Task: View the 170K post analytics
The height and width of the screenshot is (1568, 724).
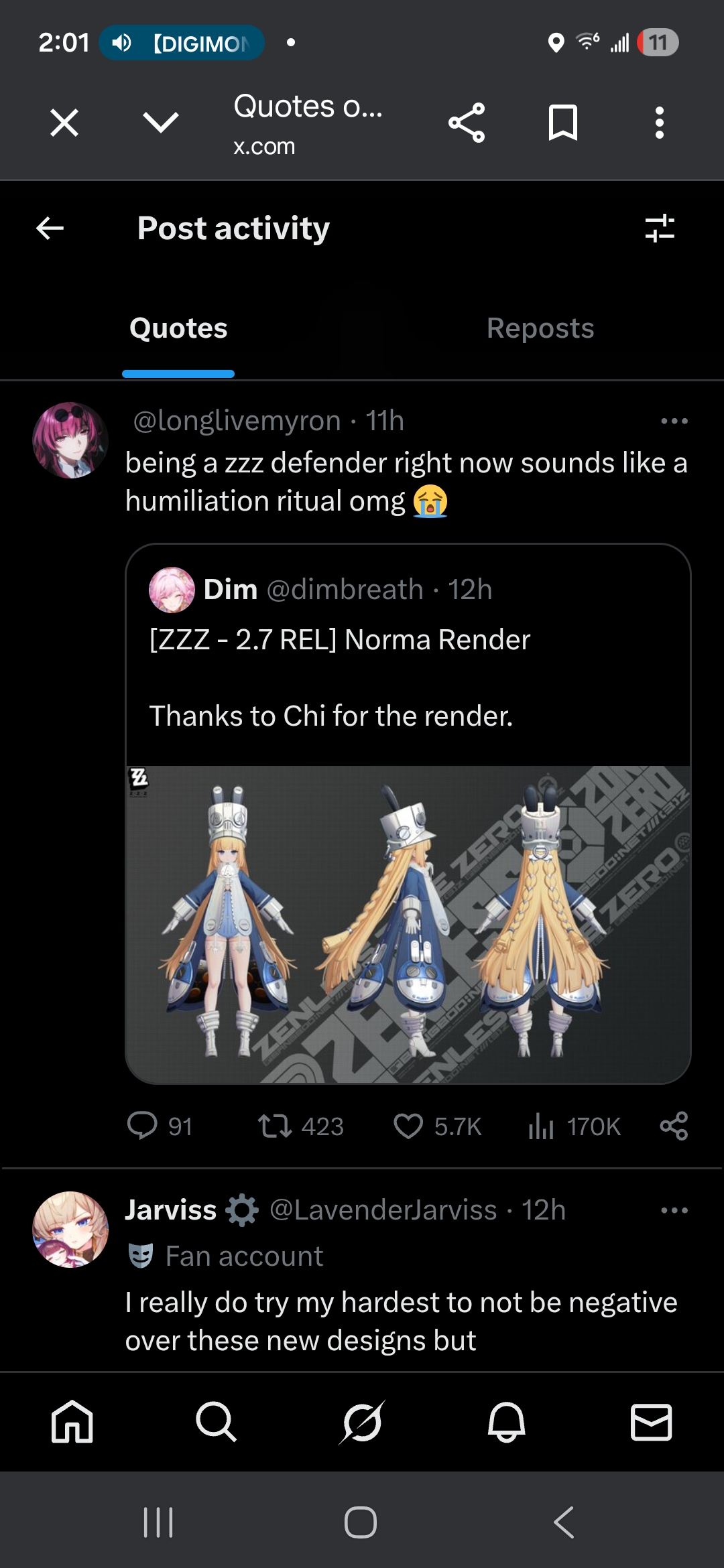Action: (574, 1126)
